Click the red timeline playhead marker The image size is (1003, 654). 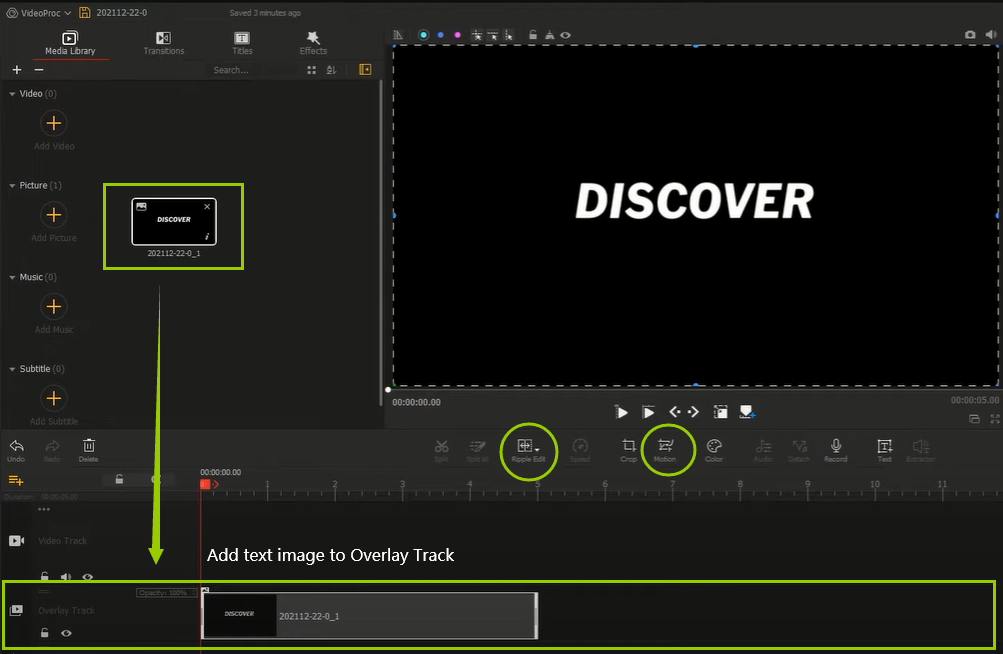click(x=205, y=484)
